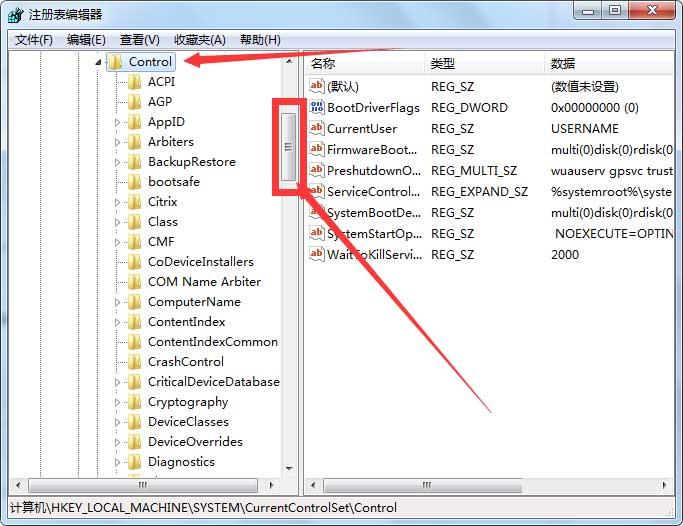
Task: Click the SystemStartOp... value icon
Action: click(317, 233)
